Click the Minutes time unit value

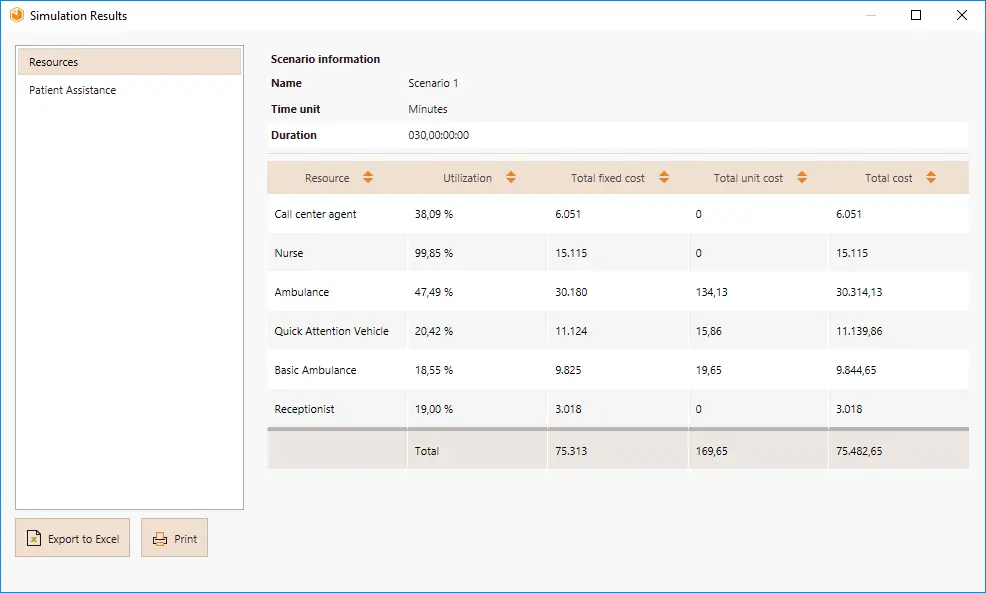(428, 109)
